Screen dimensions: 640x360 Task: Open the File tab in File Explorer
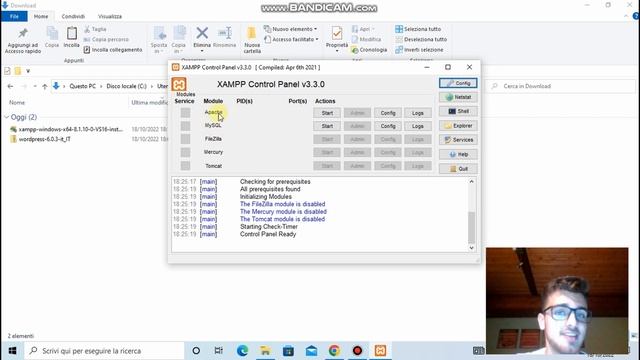coord(14,16)
